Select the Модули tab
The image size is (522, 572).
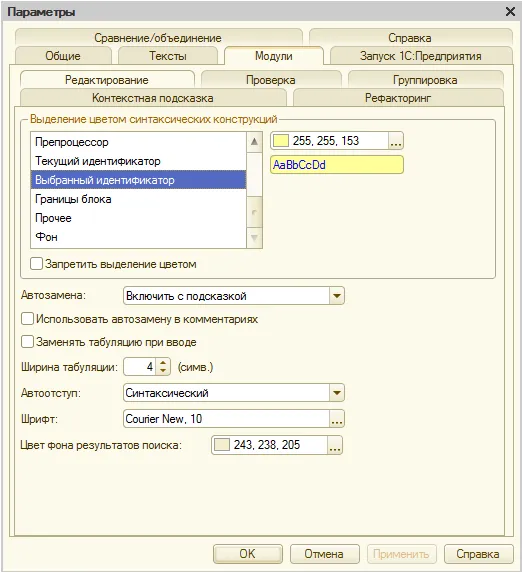(274, 56)
